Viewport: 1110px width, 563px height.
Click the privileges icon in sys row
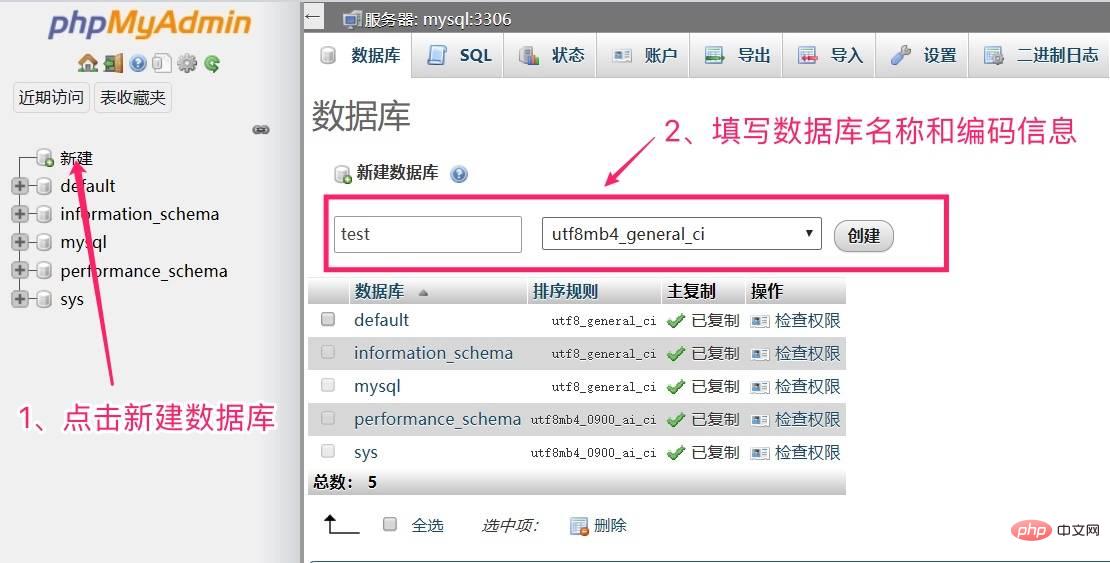tap(760, 453)
